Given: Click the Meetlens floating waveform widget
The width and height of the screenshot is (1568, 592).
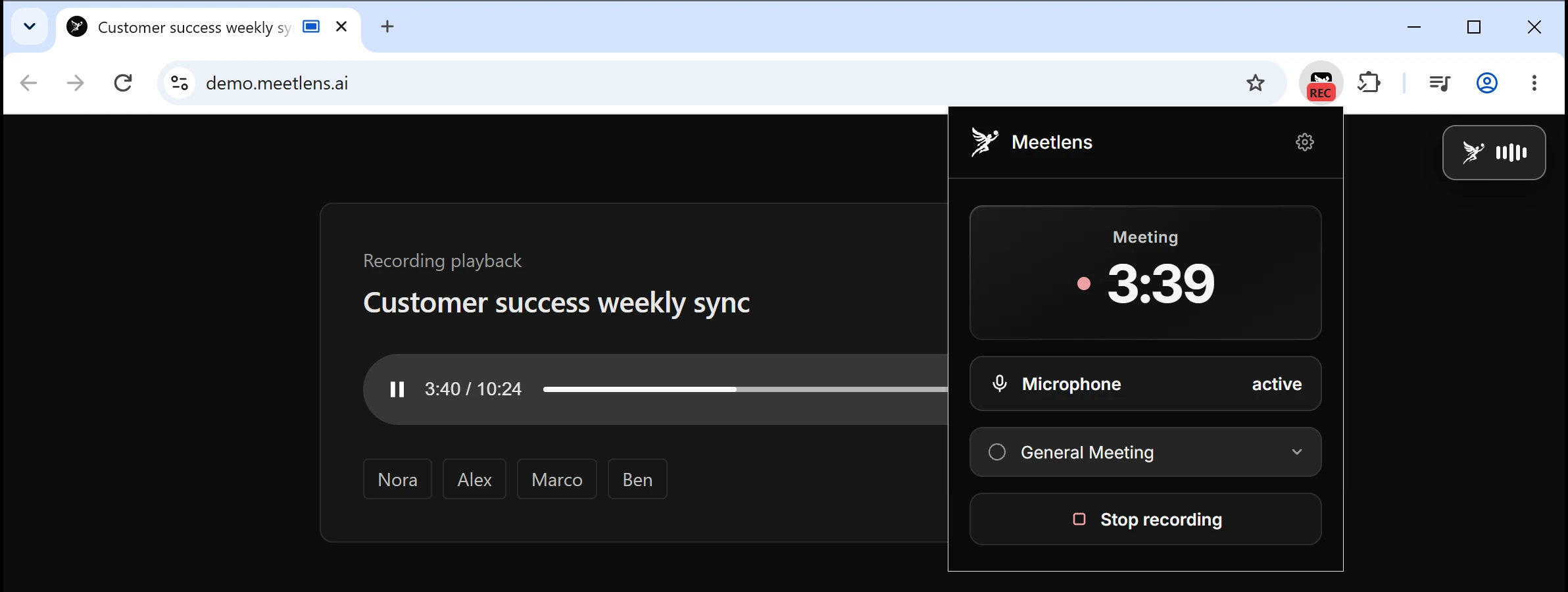Looking at the screenshot, I should [1494, 153].
